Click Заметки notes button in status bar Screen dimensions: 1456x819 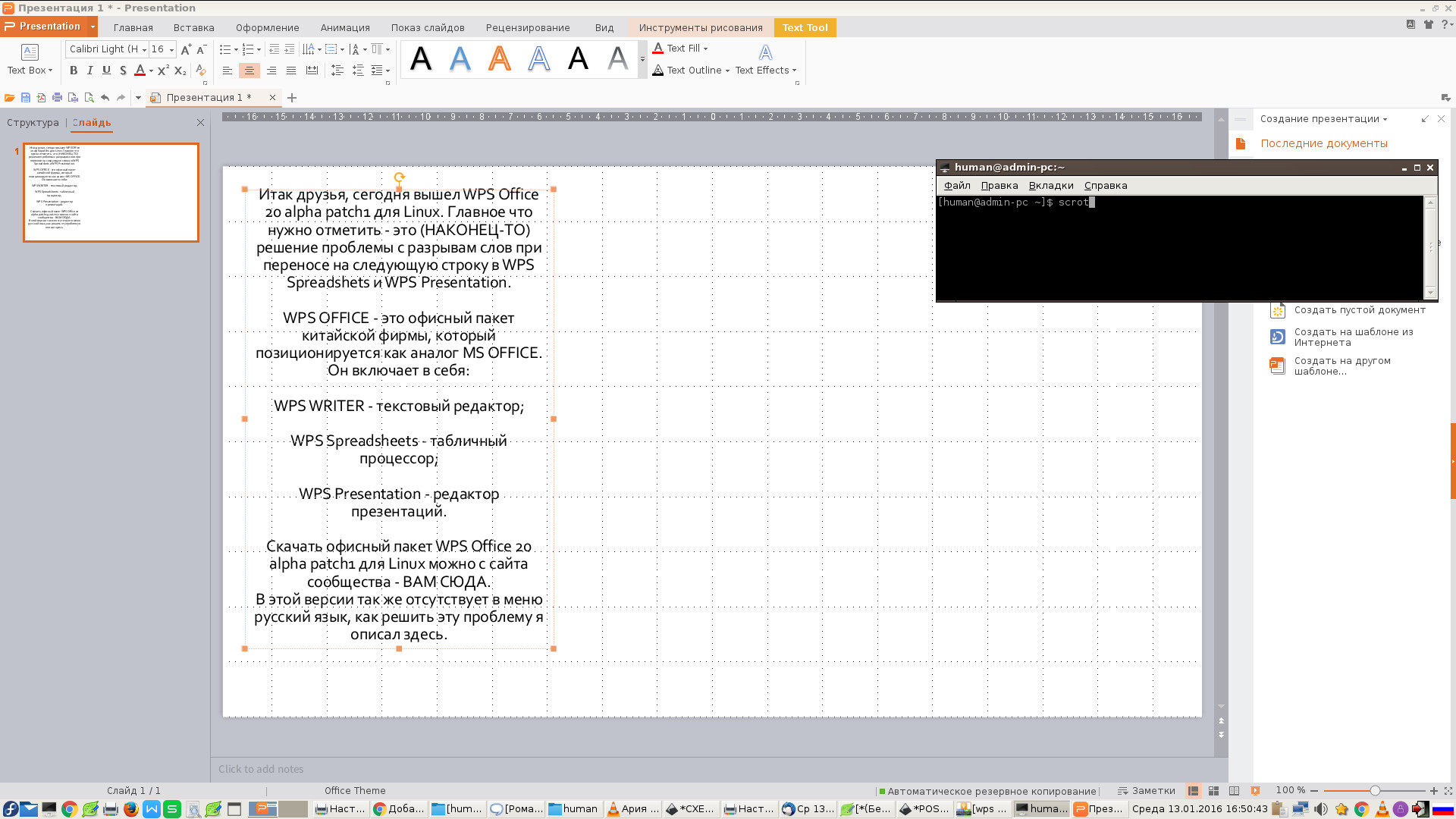click(1147, 791)
